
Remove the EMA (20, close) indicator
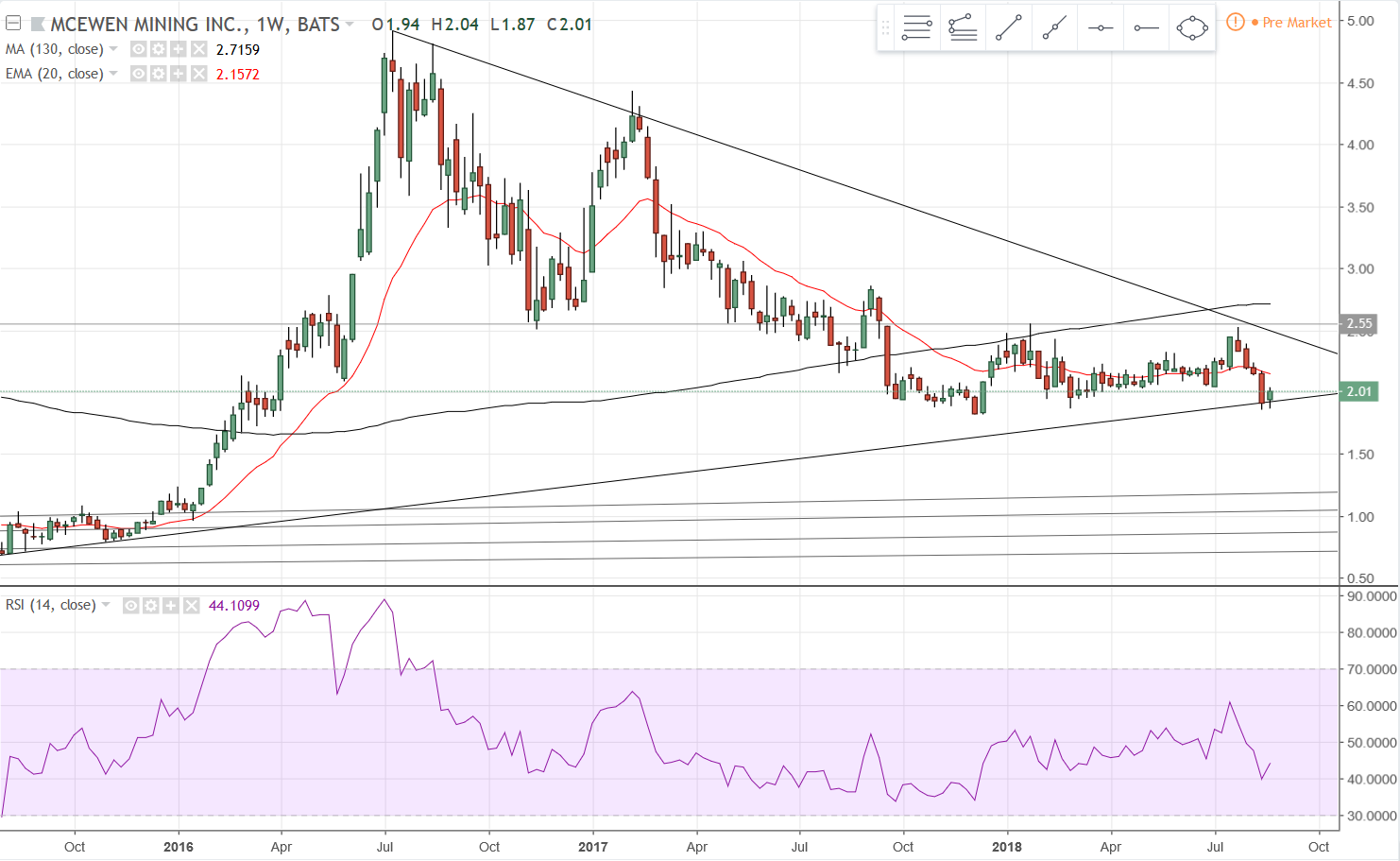click(198, 74)
